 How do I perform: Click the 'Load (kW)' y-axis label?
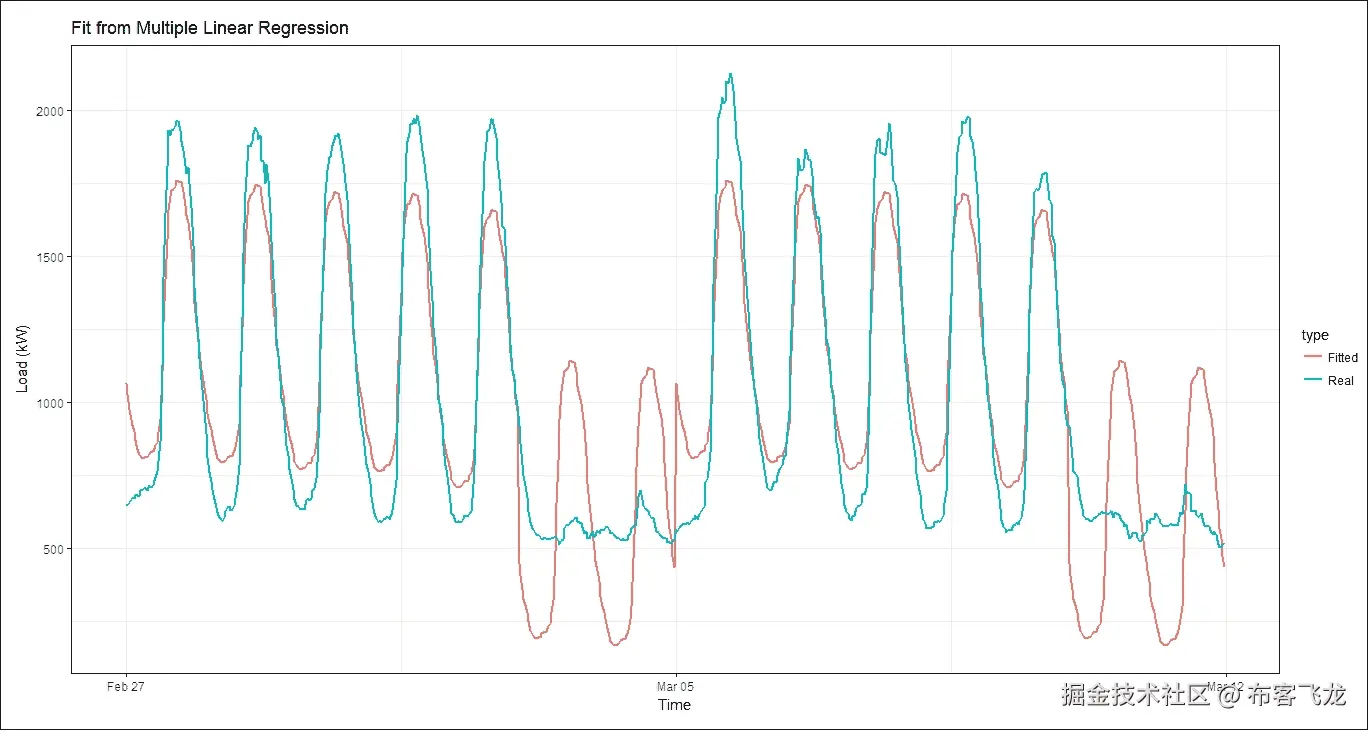(23, 360)
